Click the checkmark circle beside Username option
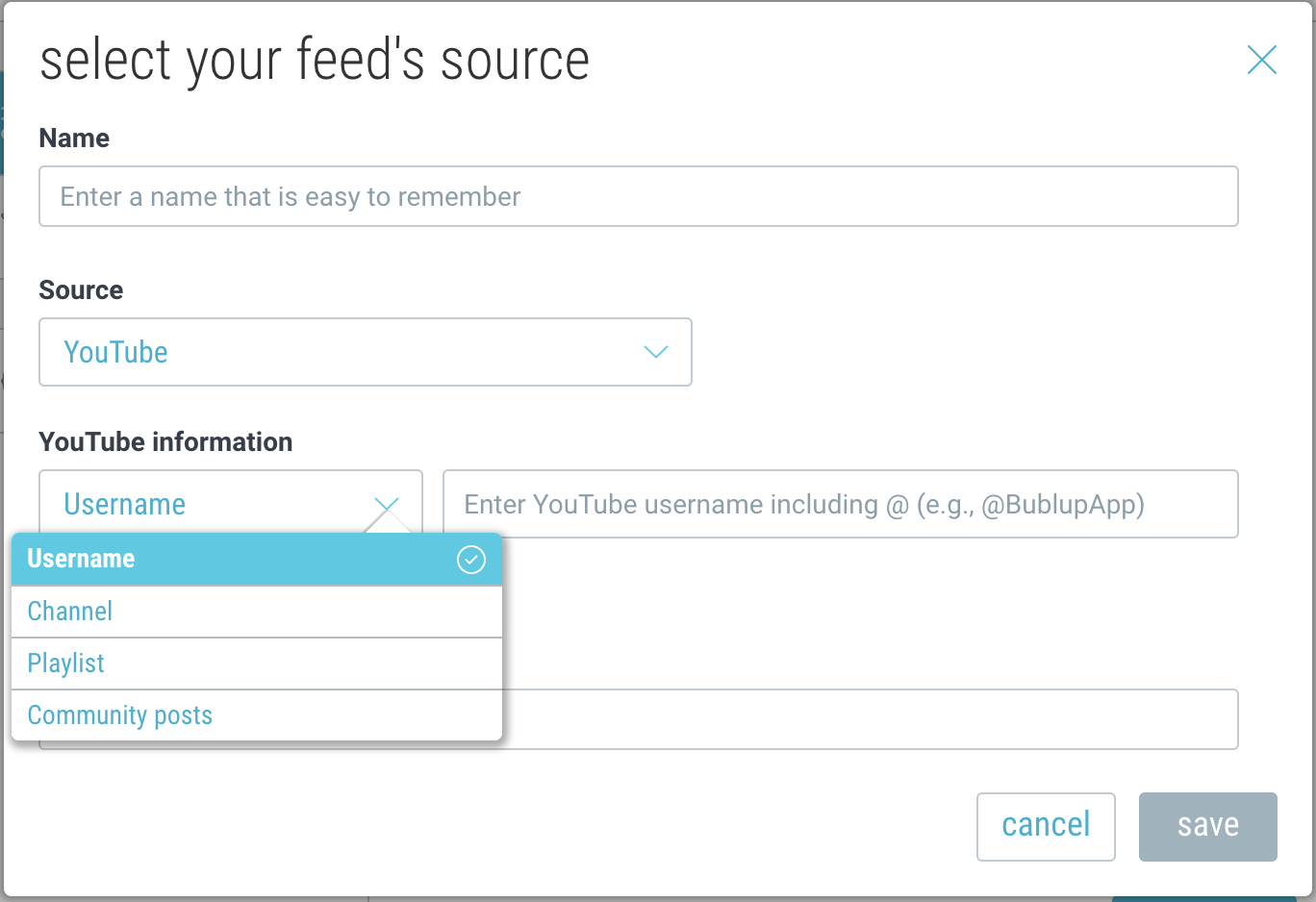Viewport: 1316px width, 902px height. 470,560
